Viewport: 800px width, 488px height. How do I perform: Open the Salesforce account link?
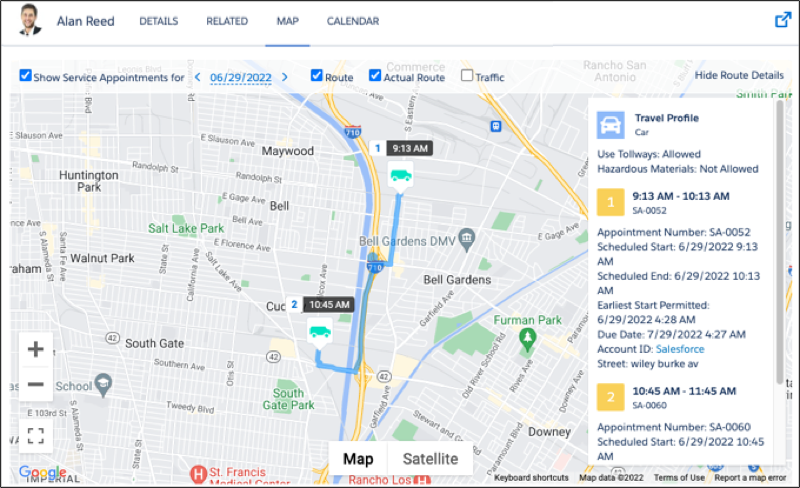pos(679,349)
